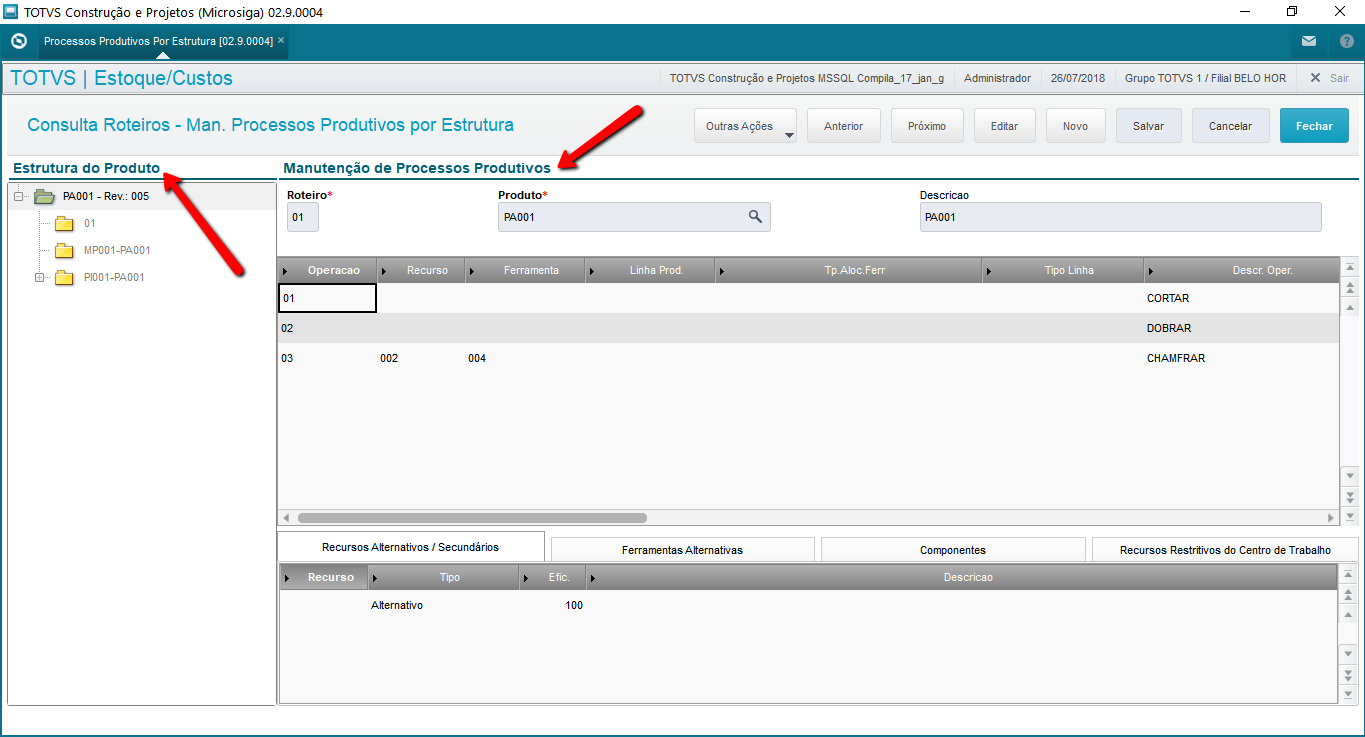Open the Outras Ações dropdown
Image resolution: width=1365 pixels, height=737 pixels.
745,126
